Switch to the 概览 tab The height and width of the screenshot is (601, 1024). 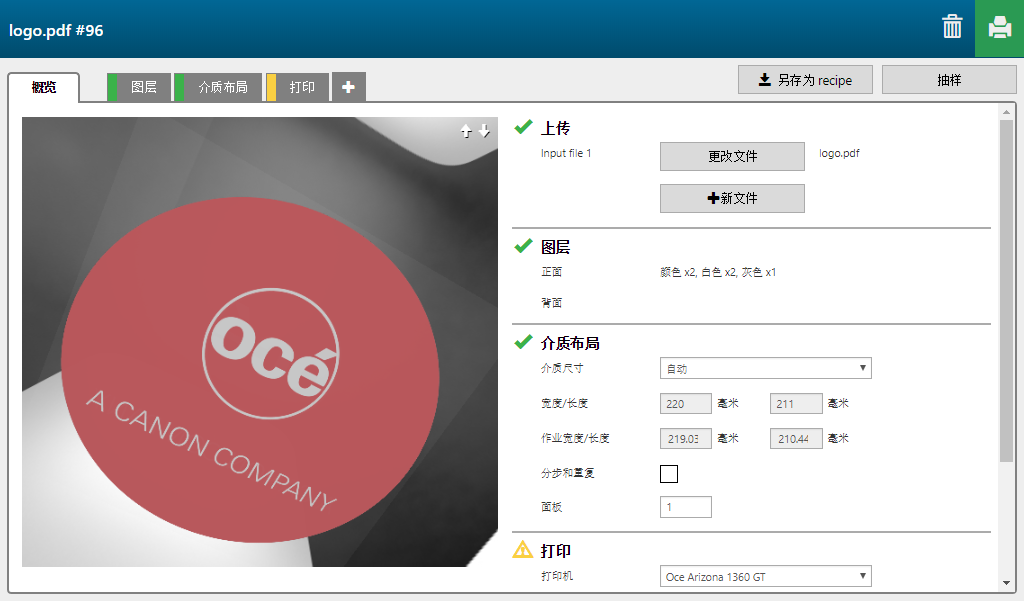click(x=44, y=88)
